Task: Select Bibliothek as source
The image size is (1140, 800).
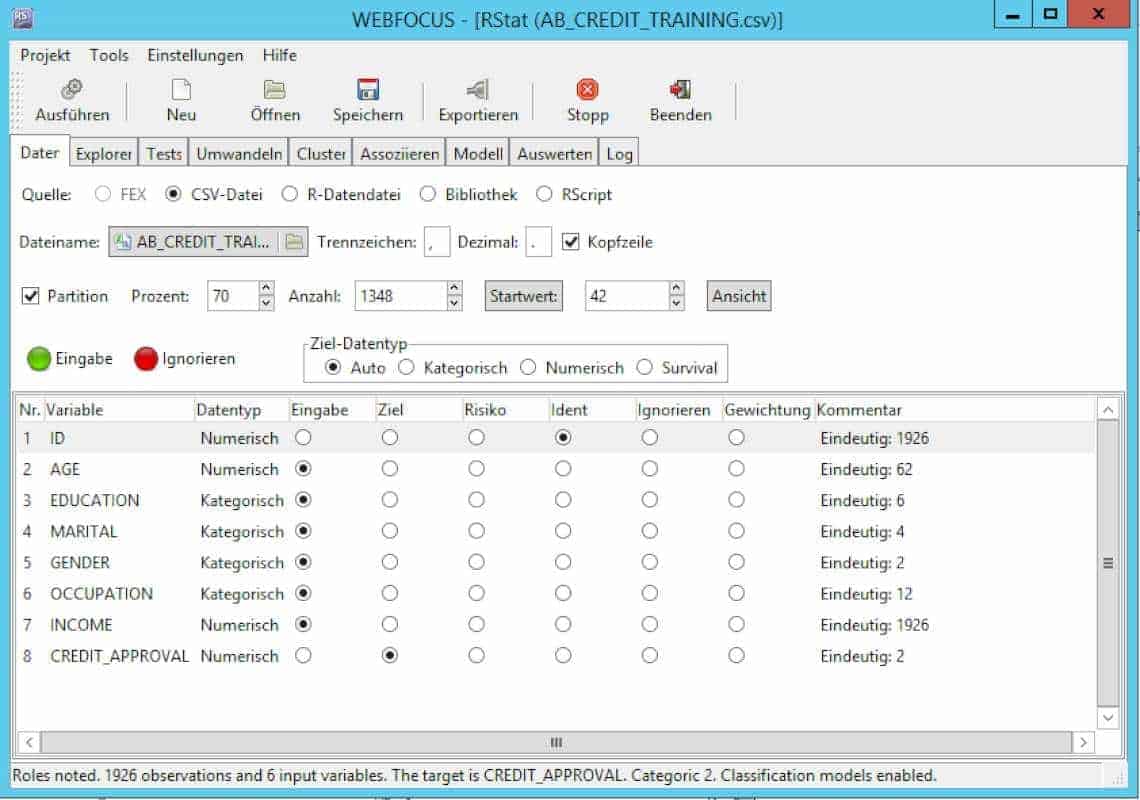Action: [428, 194]
